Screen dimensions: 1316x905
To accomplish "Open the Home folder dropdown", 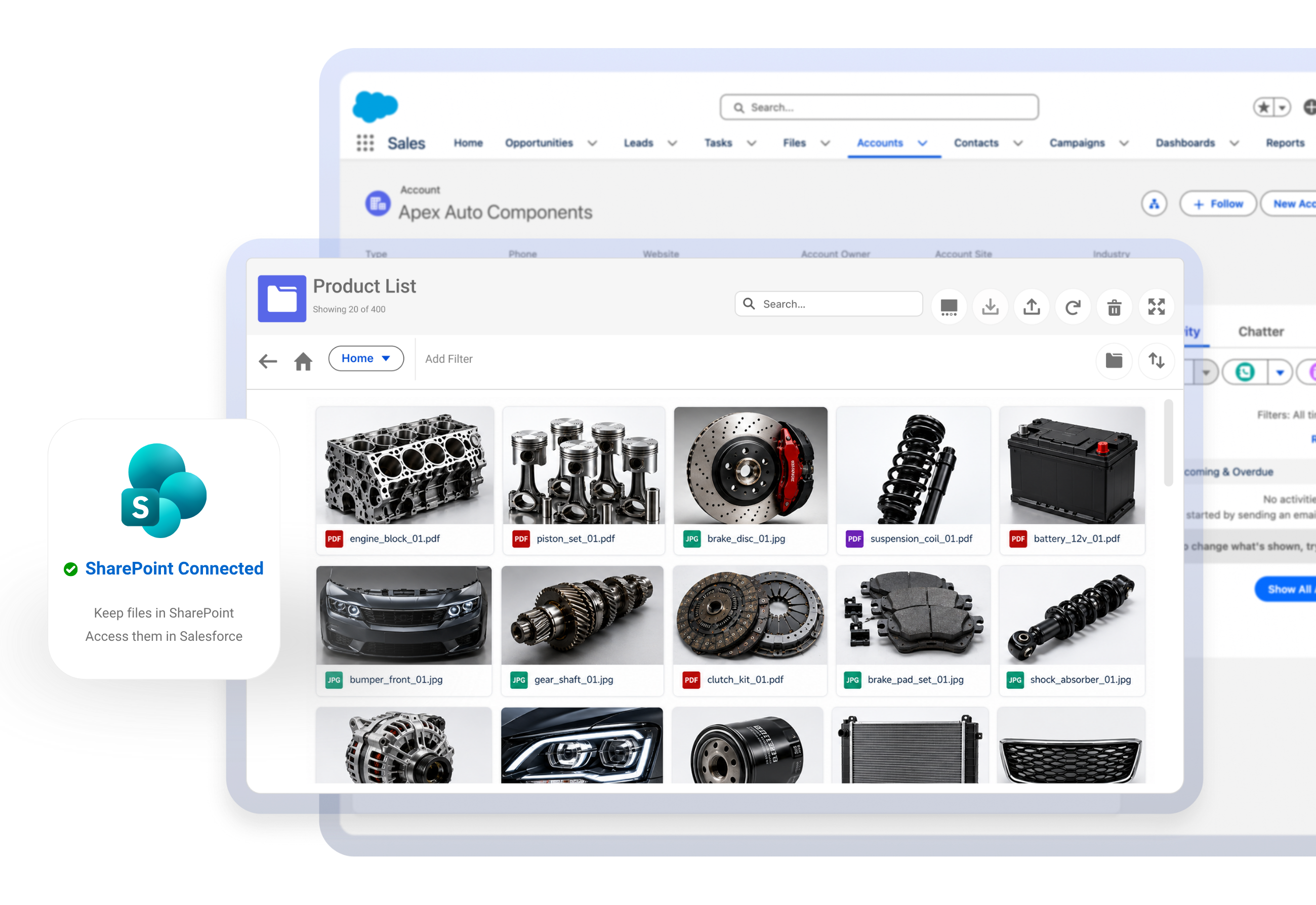I will point(366,358).
